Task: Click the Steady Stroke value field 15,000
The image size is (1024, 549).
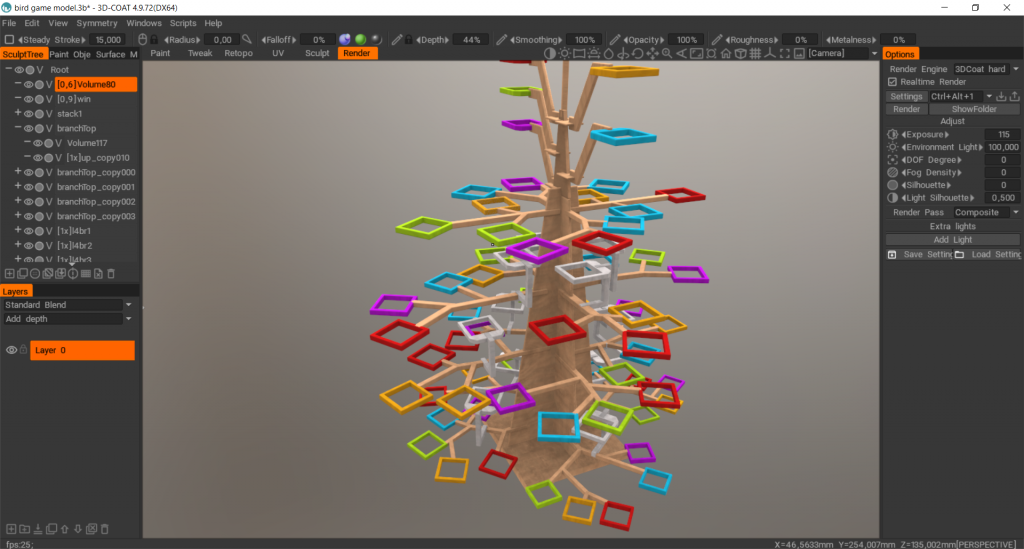Action: (108, 40)
